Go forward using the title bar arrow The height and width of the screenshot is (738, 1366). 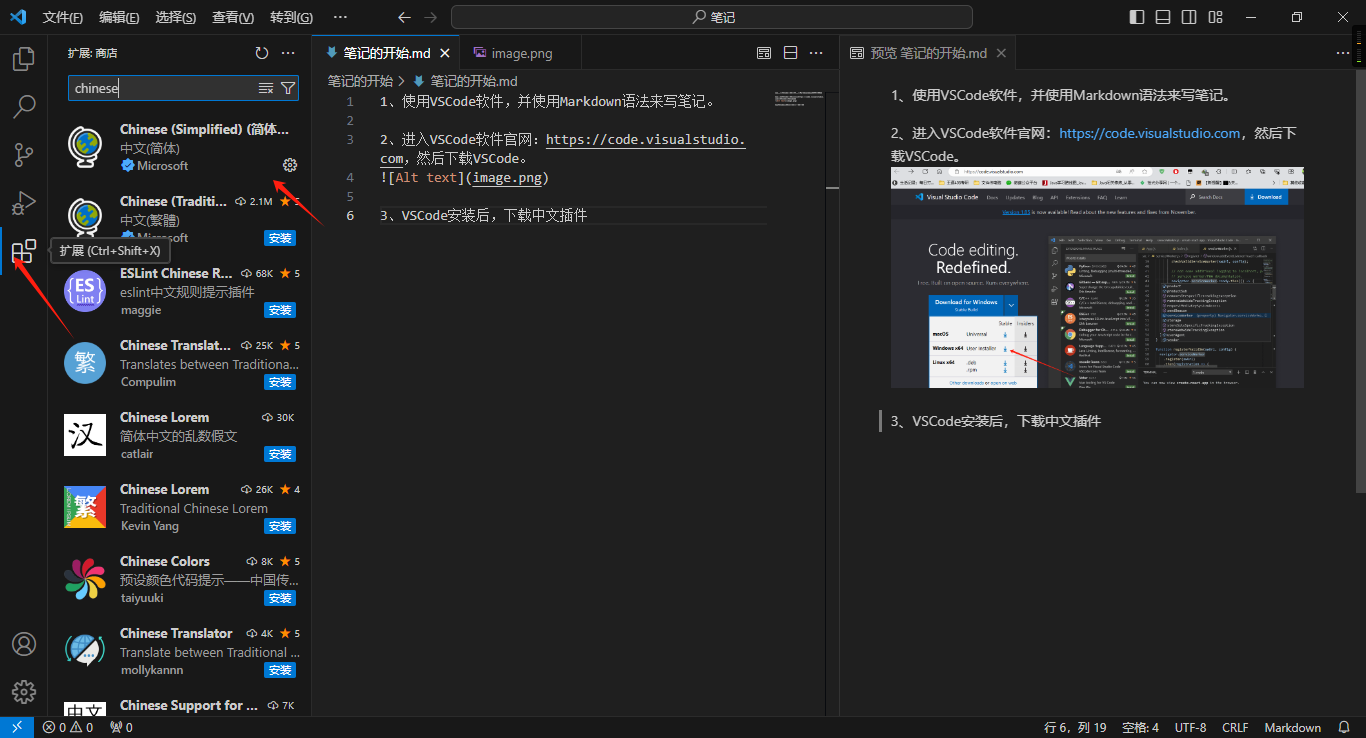tap(430, 17)
